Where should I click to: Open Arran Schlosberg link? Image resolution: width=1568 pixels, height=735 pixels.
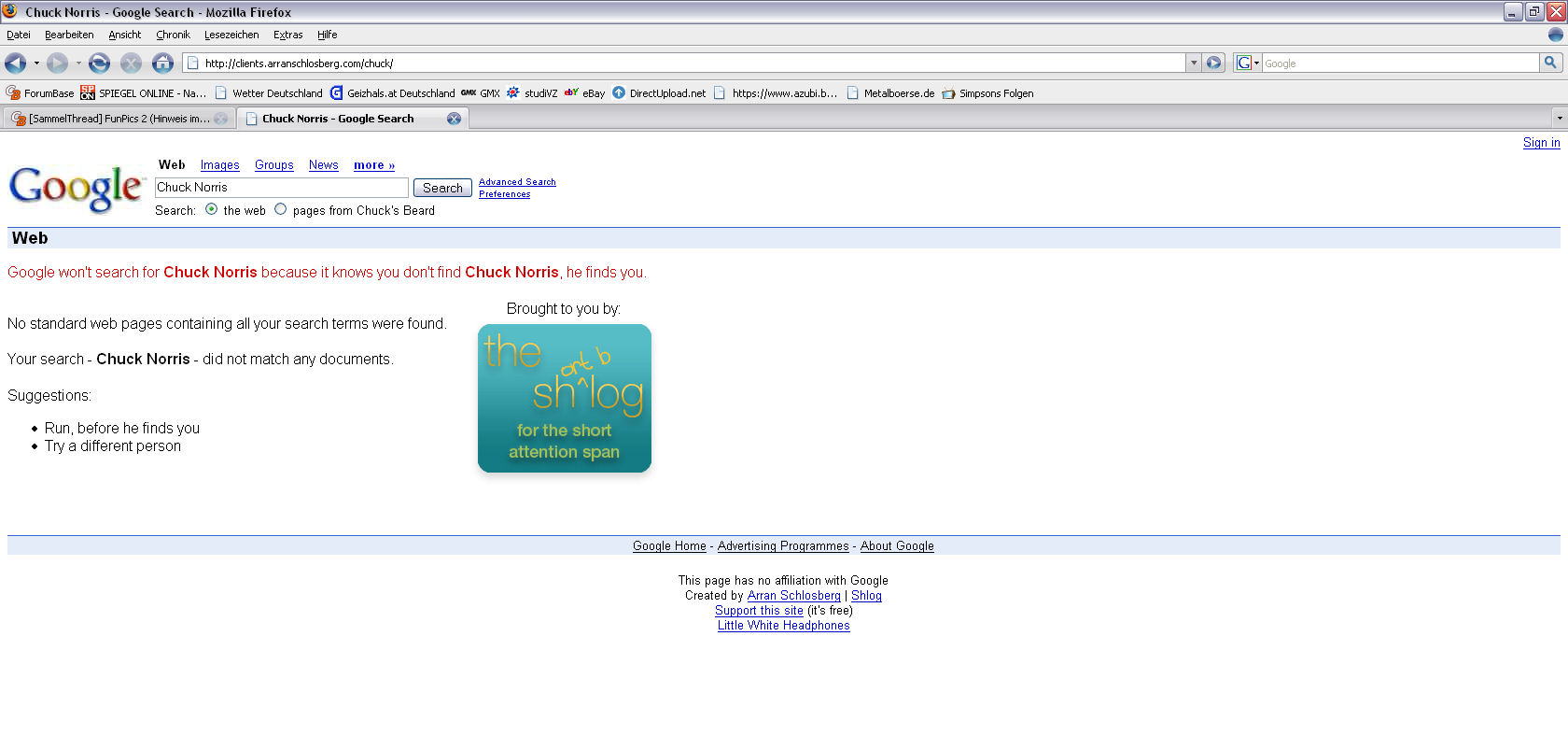[x=793, y=596]
